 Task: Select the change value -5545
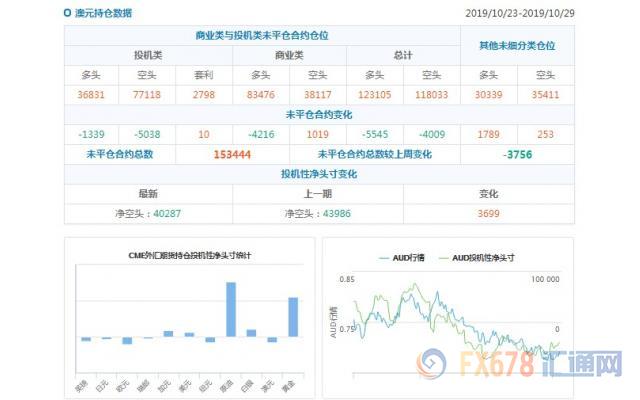tap(375, 134)
